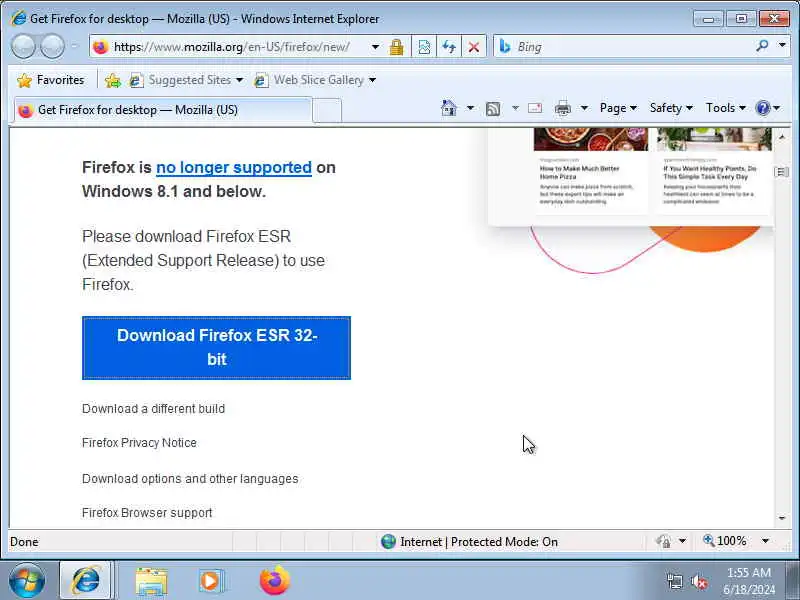The image size is (800, 600).
Task: Click Protected Mode: On status text
Action: 504,542
